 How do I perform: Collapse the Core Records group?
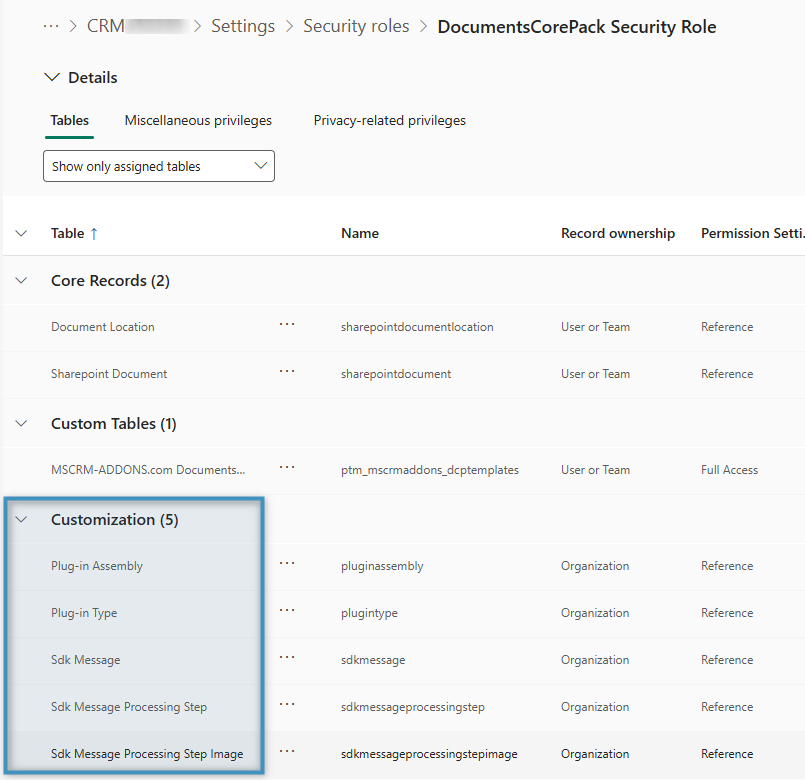22,281
